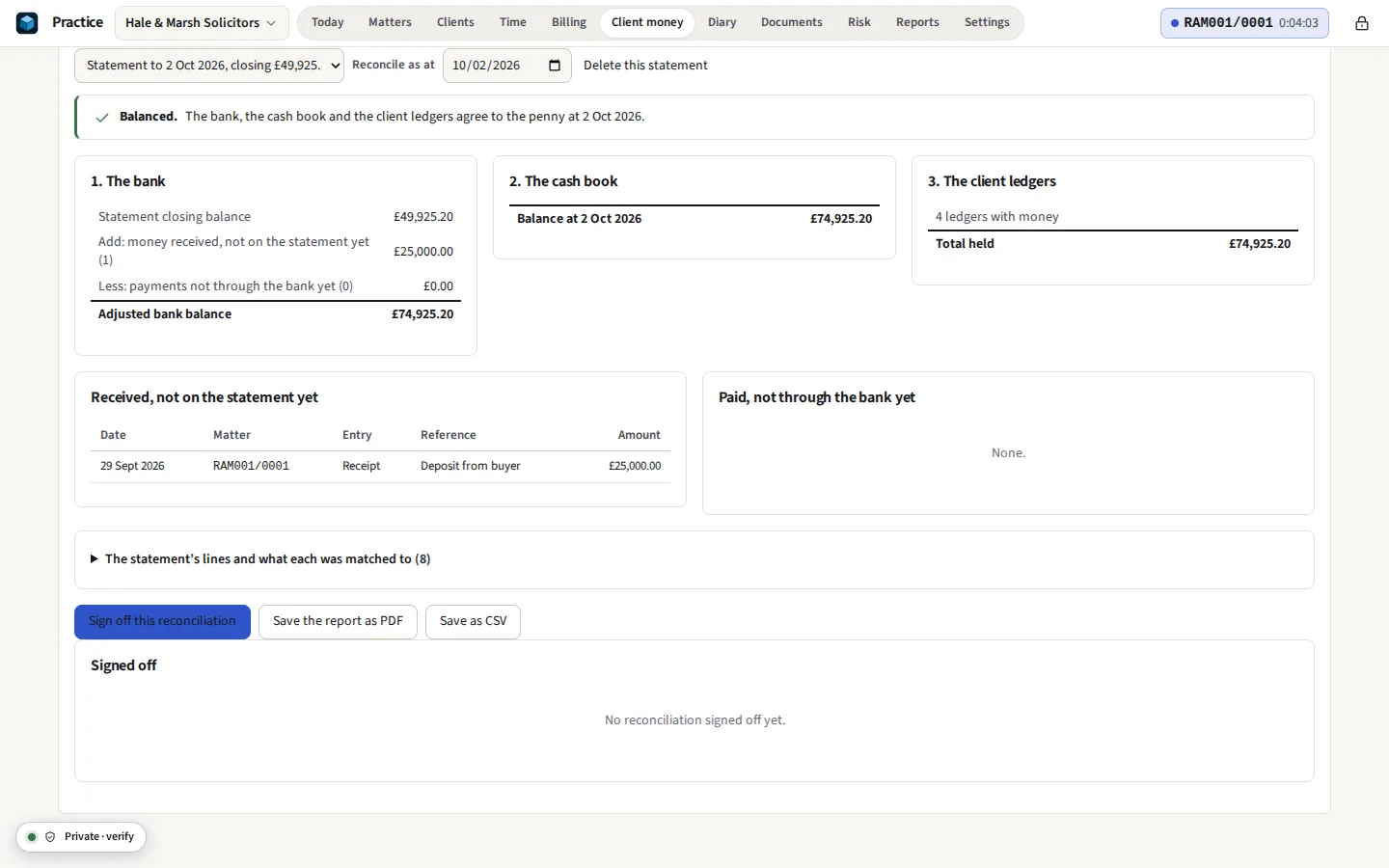Click the Reconcile as at date field
This screenshot has width=1389, height=868.
click(x=506, y=66)
